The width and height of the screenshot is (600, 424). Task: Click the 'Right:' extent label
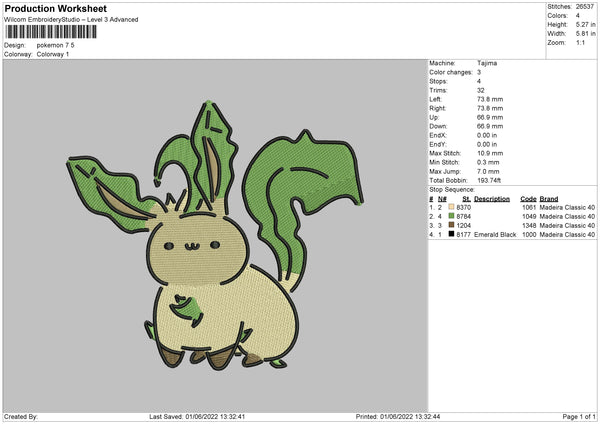click(x=437, y=108)
